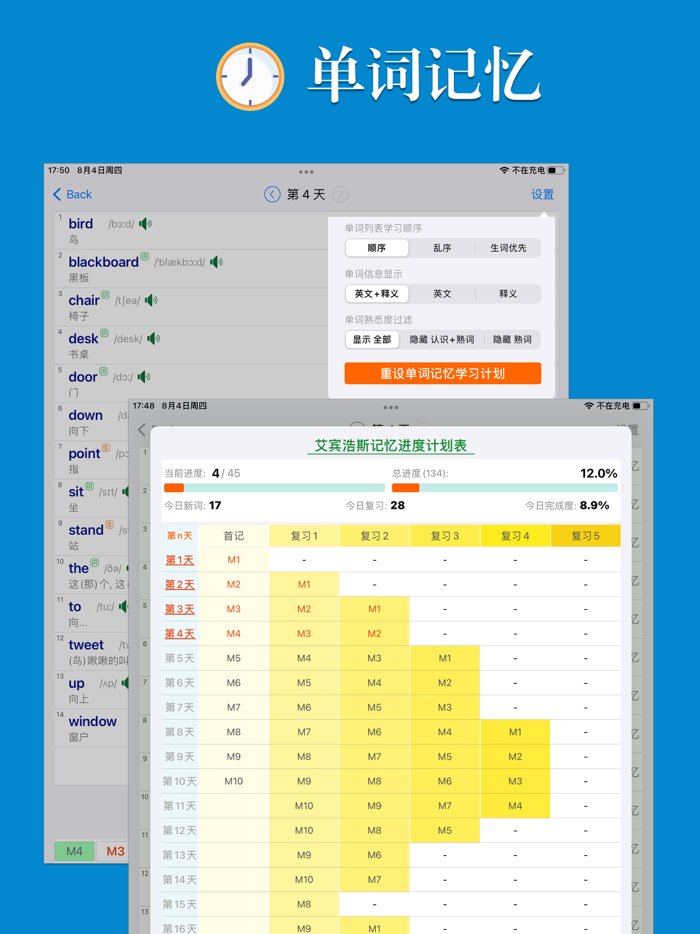Tap Wi-Fi icon in front window status bar
The image size is (700, 934).
click(589, 406)
